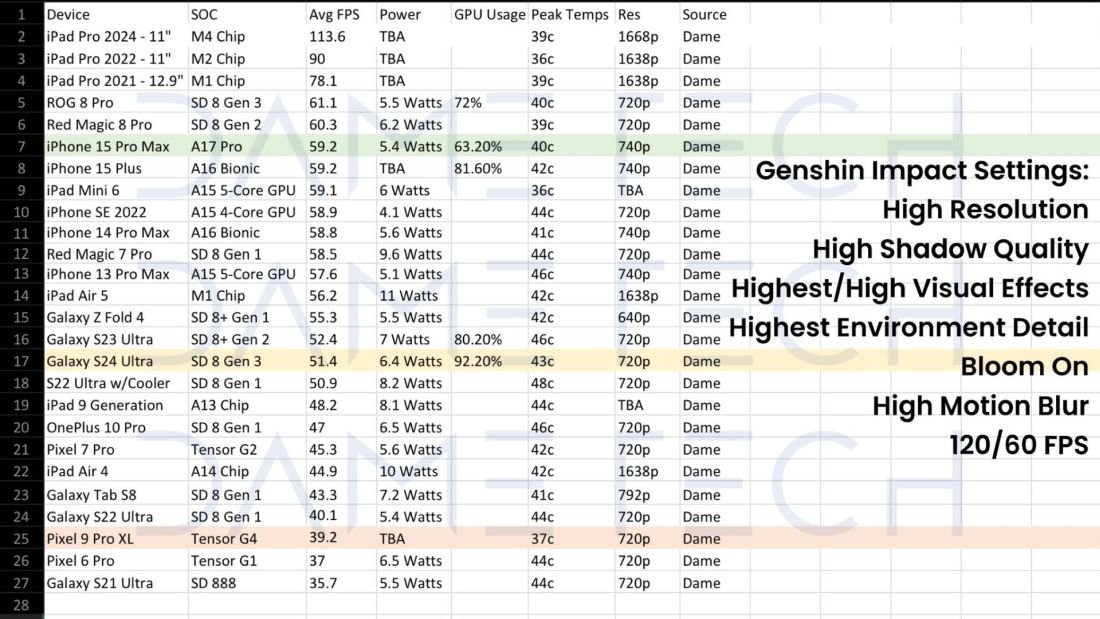The width and height of the screenshot is (1100, 619).
Task: Click the 'iPhone 13 Pro Max' cell
Action: (116, 274)
